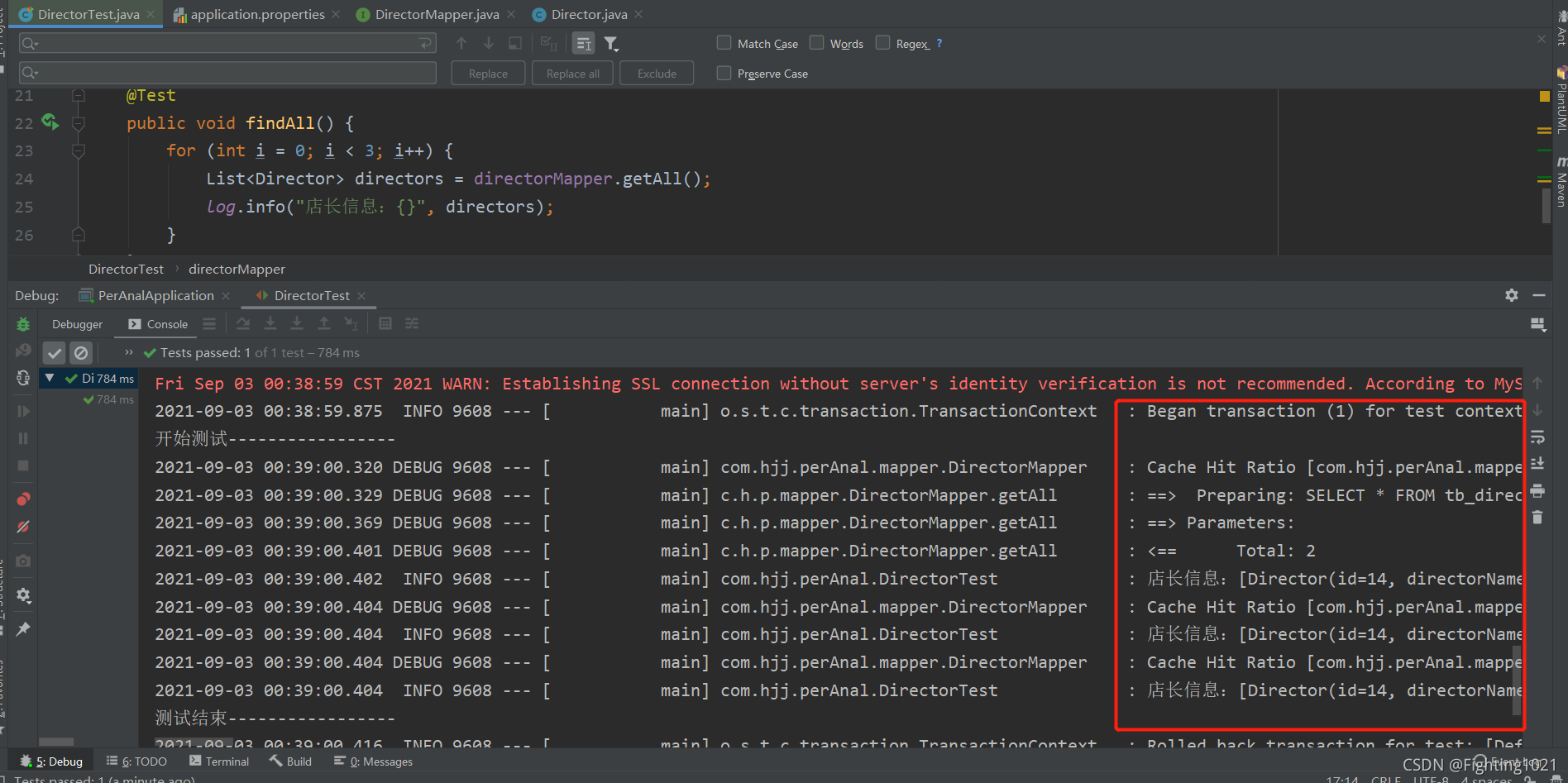Rerun debug with the green bug icon

pos(23,324)
